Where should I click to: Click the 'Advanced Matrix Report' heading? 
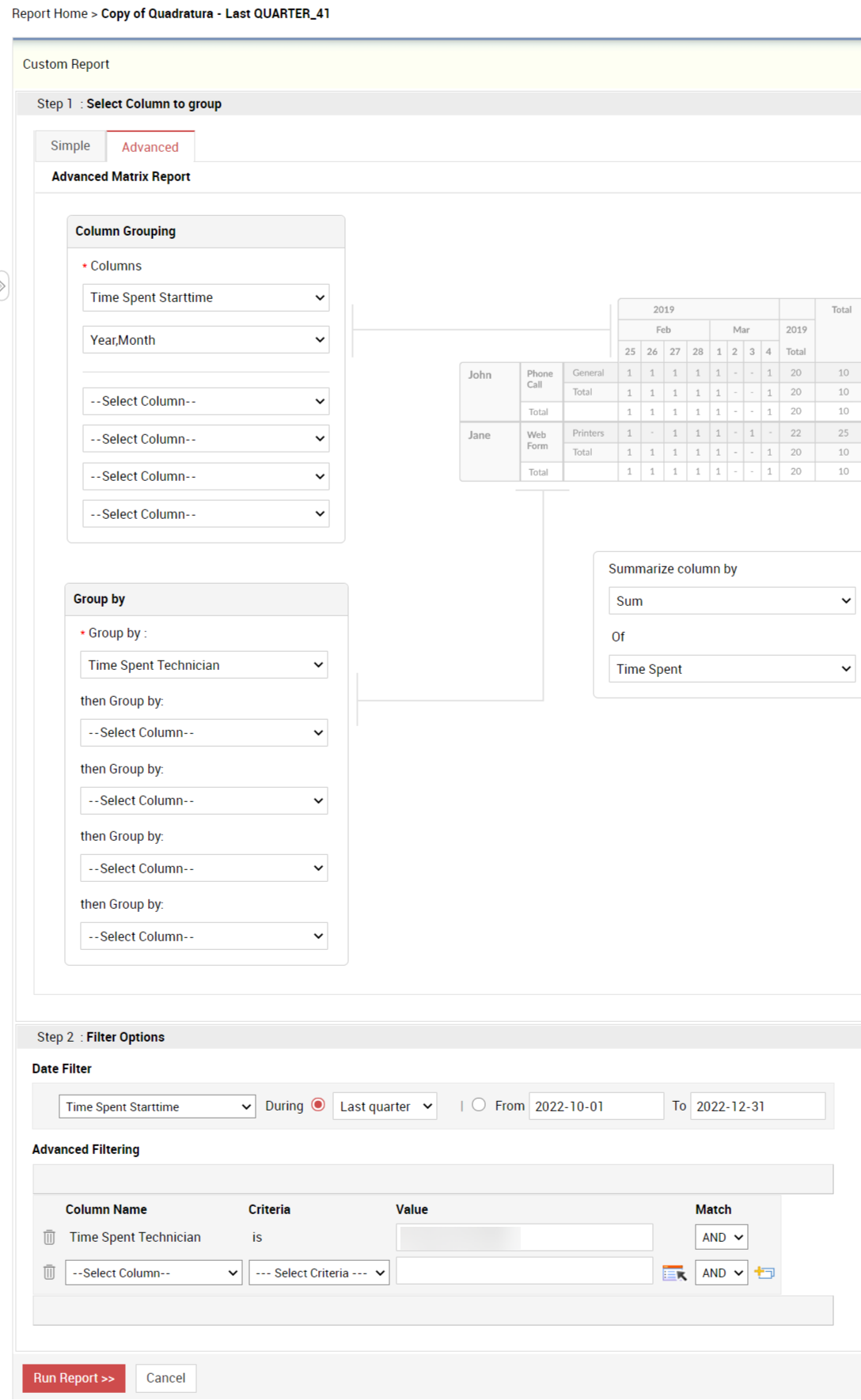121,176
